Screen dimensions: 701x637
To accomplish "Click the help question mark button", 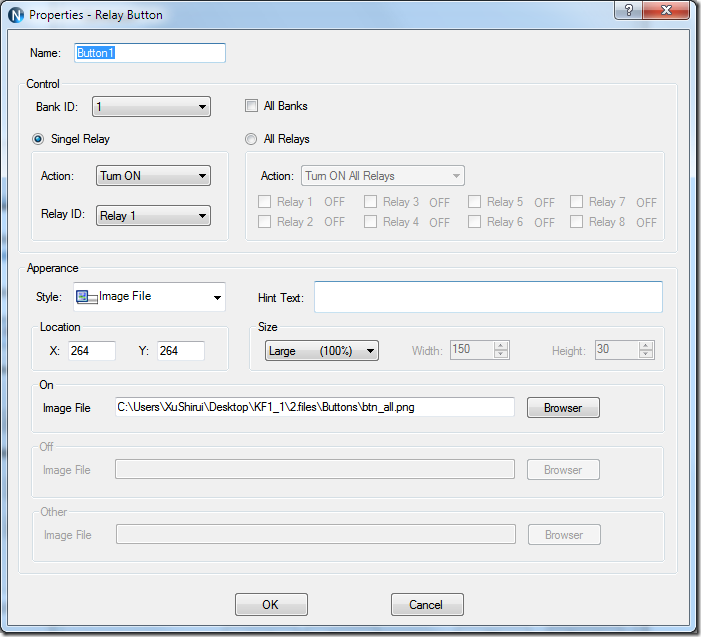I will pos(629,10).
